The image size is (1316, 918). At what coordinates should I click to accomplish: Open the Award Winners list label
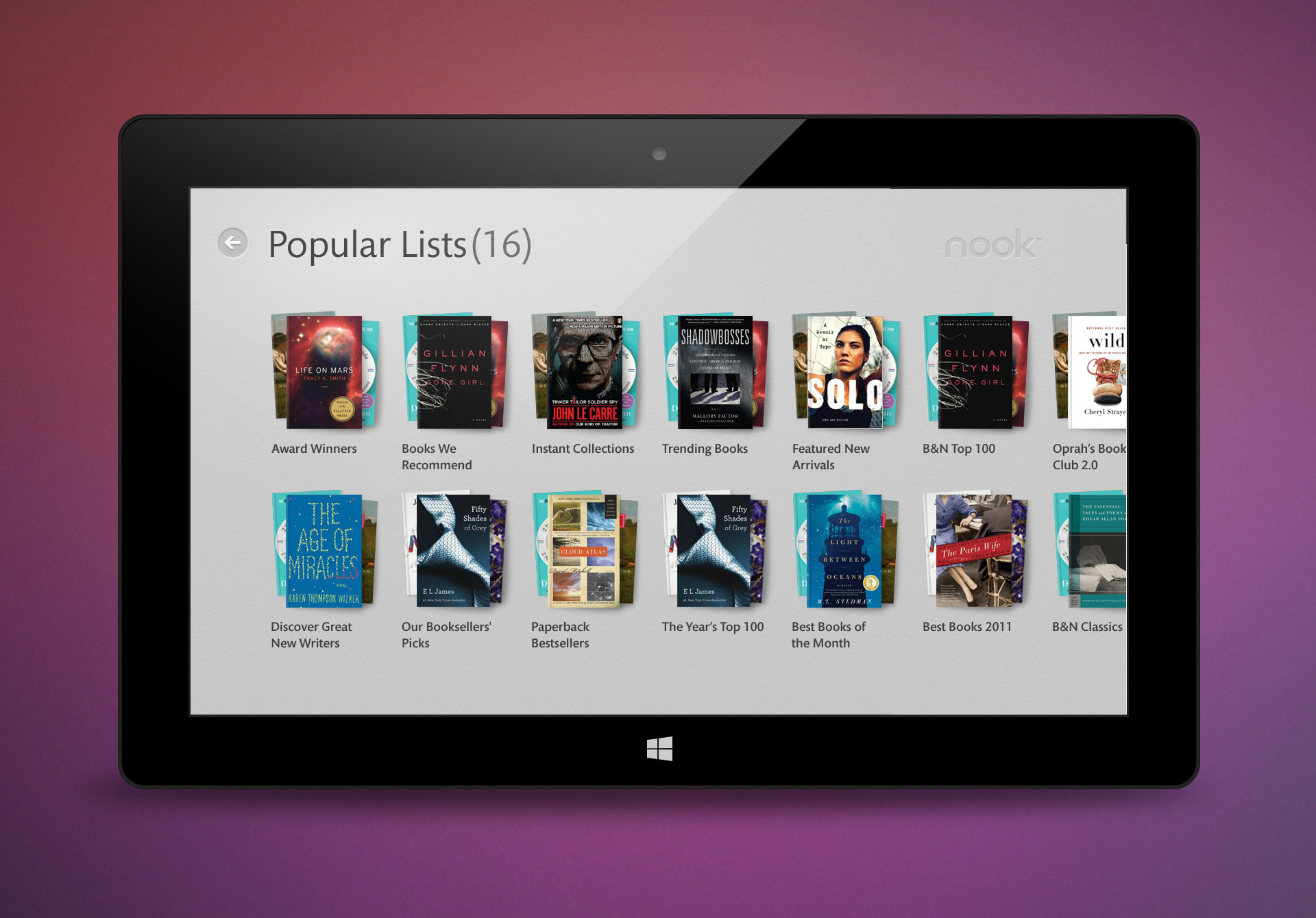[x=314, y=449]
